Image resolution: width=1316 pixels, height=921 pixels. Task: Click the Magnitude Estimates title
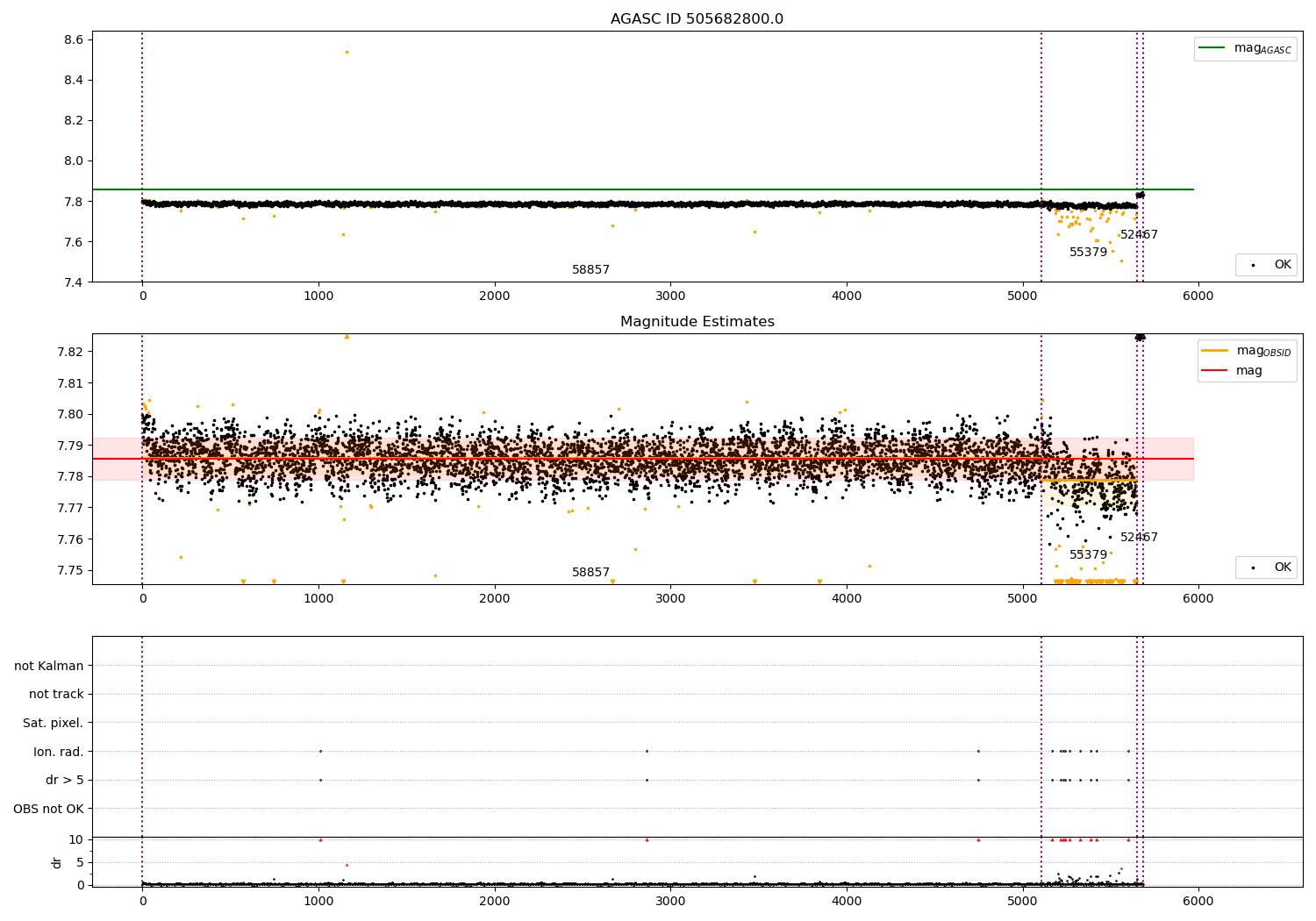pos(697,322)
